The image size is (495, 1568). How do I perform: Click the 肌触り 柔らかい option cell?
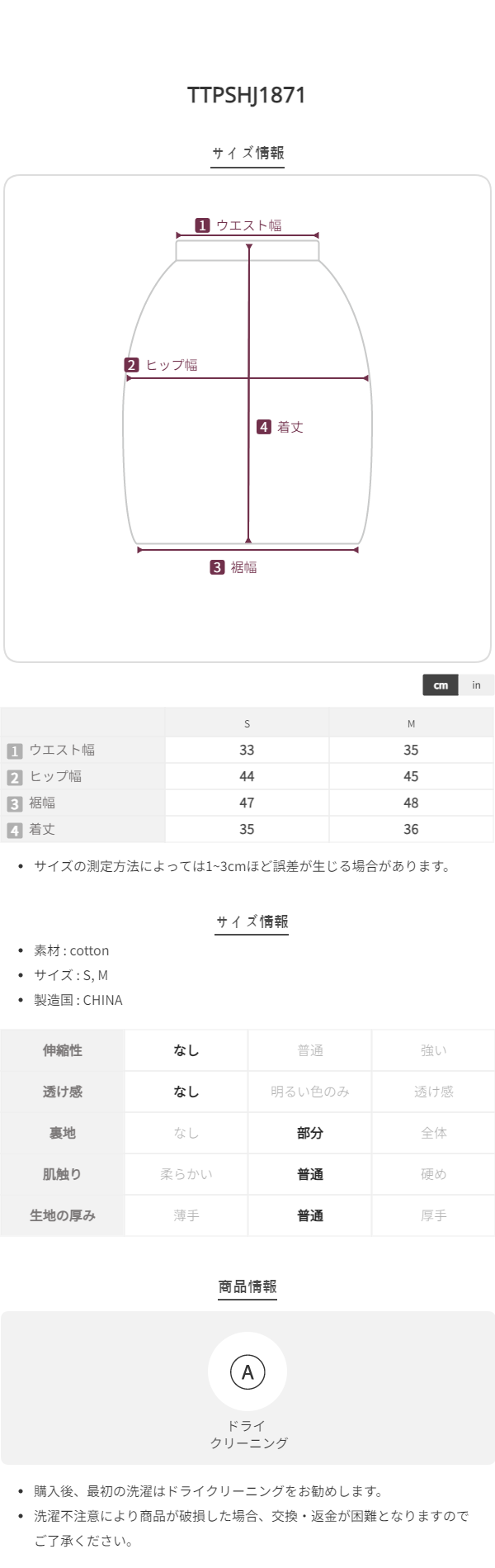[x=186, y=1174]
